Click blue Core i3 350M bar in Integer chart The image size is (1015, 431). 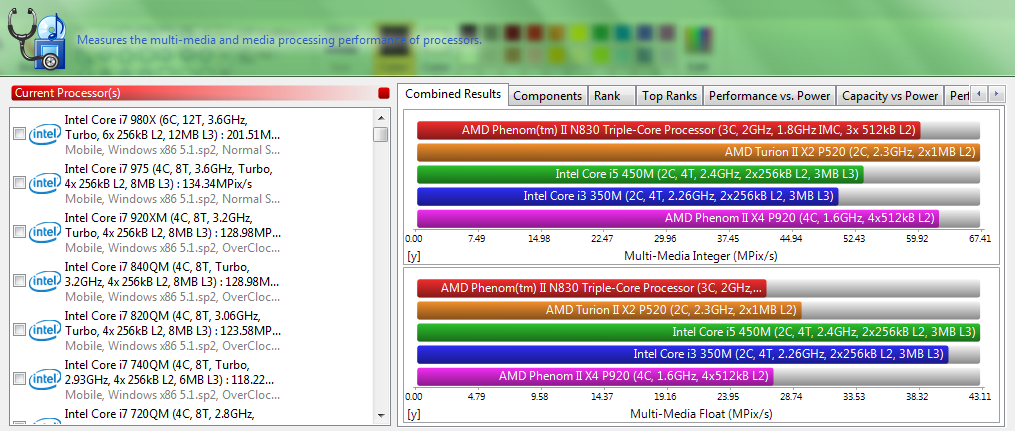click(x=628, y=196)
